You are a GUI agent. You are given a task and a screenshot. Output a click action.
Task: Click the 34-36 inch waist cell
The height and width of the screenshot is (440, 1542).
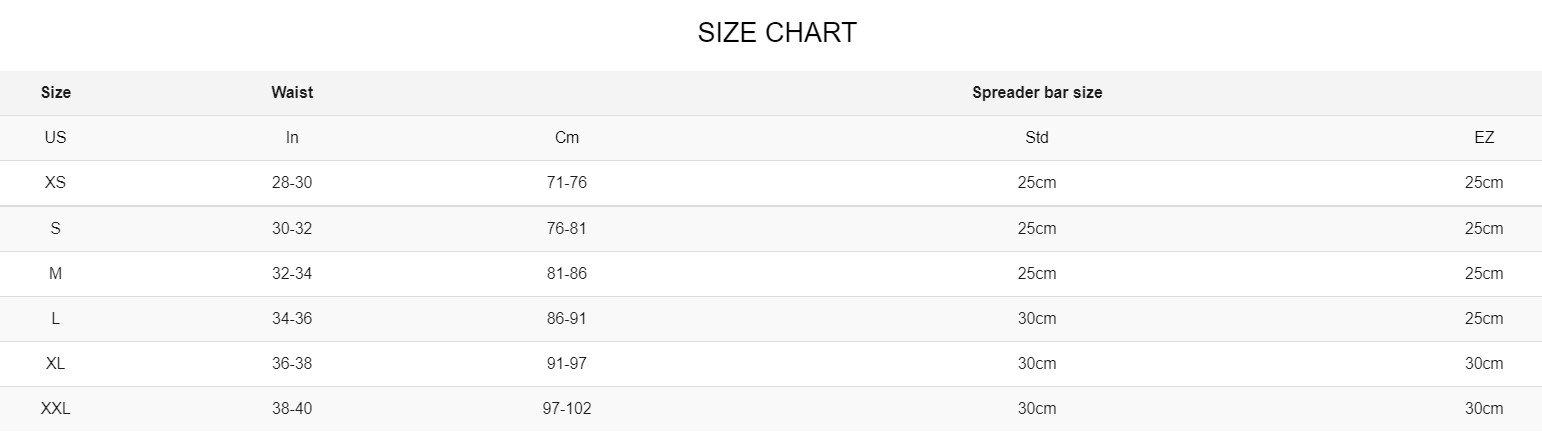(292, 318)
